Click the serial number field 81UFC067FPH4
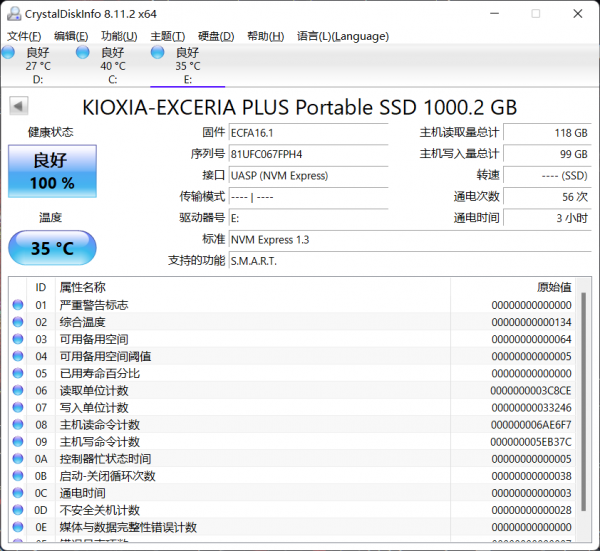Image resolution: width=600 pixels, height=551 pixels. pyautogui.click(x=307, y=154)
